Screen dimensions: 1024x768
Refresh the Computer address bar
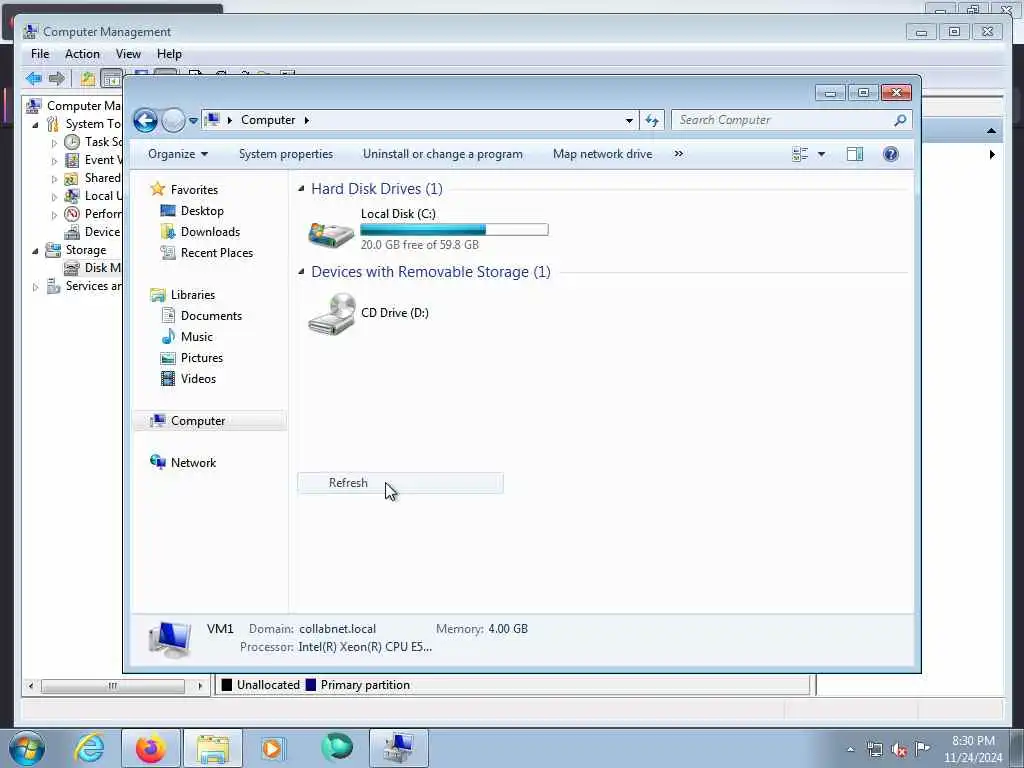(652, 120)
